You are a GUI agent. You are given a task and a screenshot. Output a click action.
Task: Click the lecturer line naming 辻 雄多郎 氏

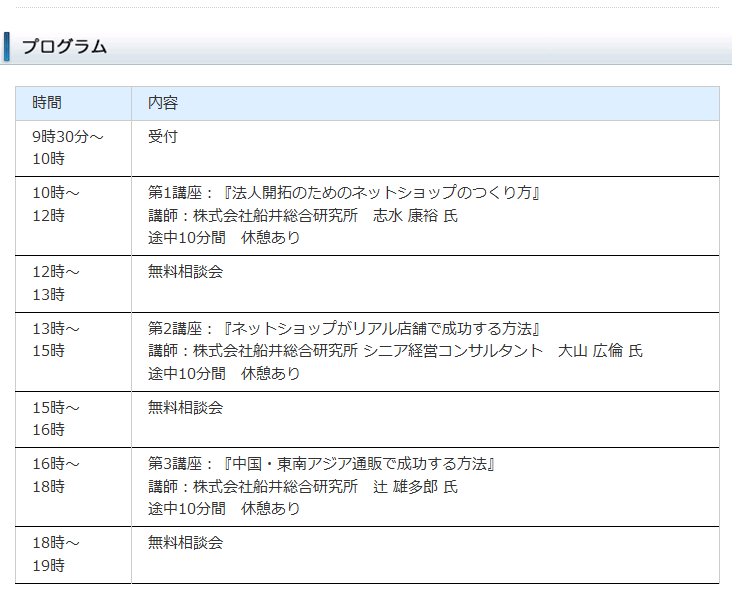[x=303, y=486]
